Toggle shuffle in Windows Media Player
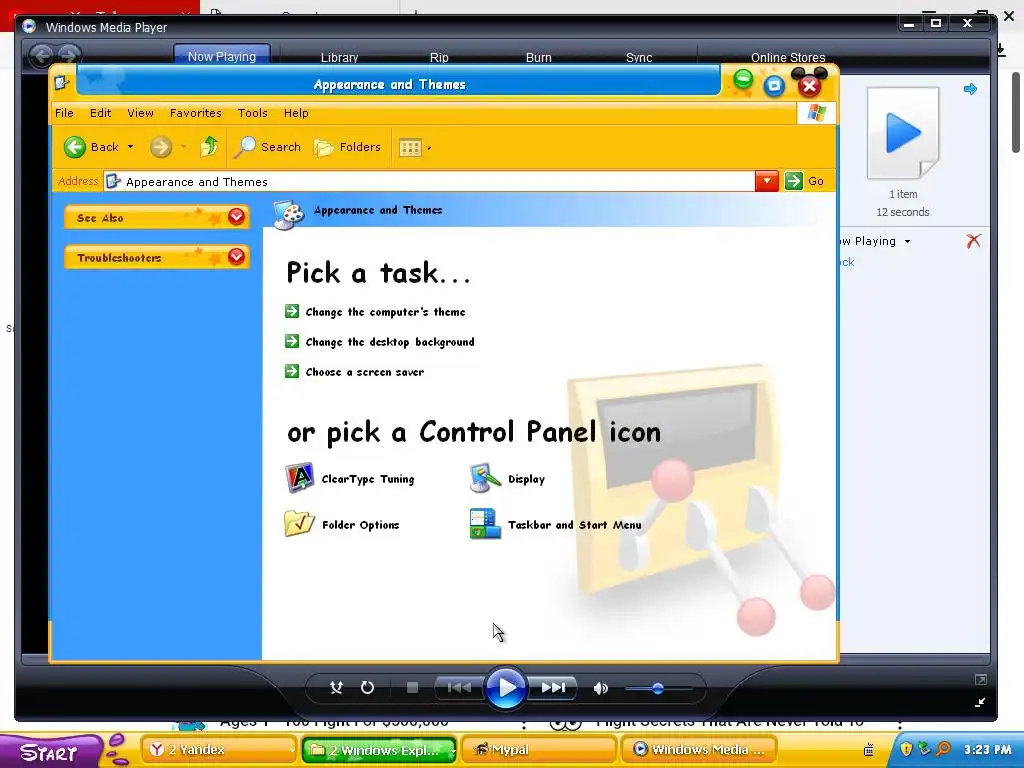Viewport: 1024px width, 768px height. point(336,688)
